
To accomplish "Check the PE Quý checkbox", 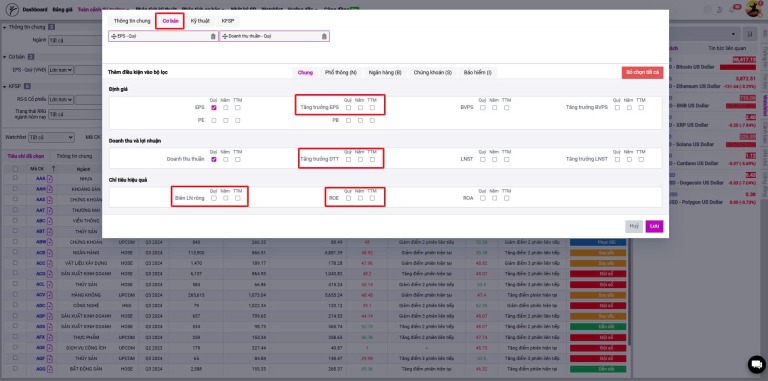I will point(214,120).
